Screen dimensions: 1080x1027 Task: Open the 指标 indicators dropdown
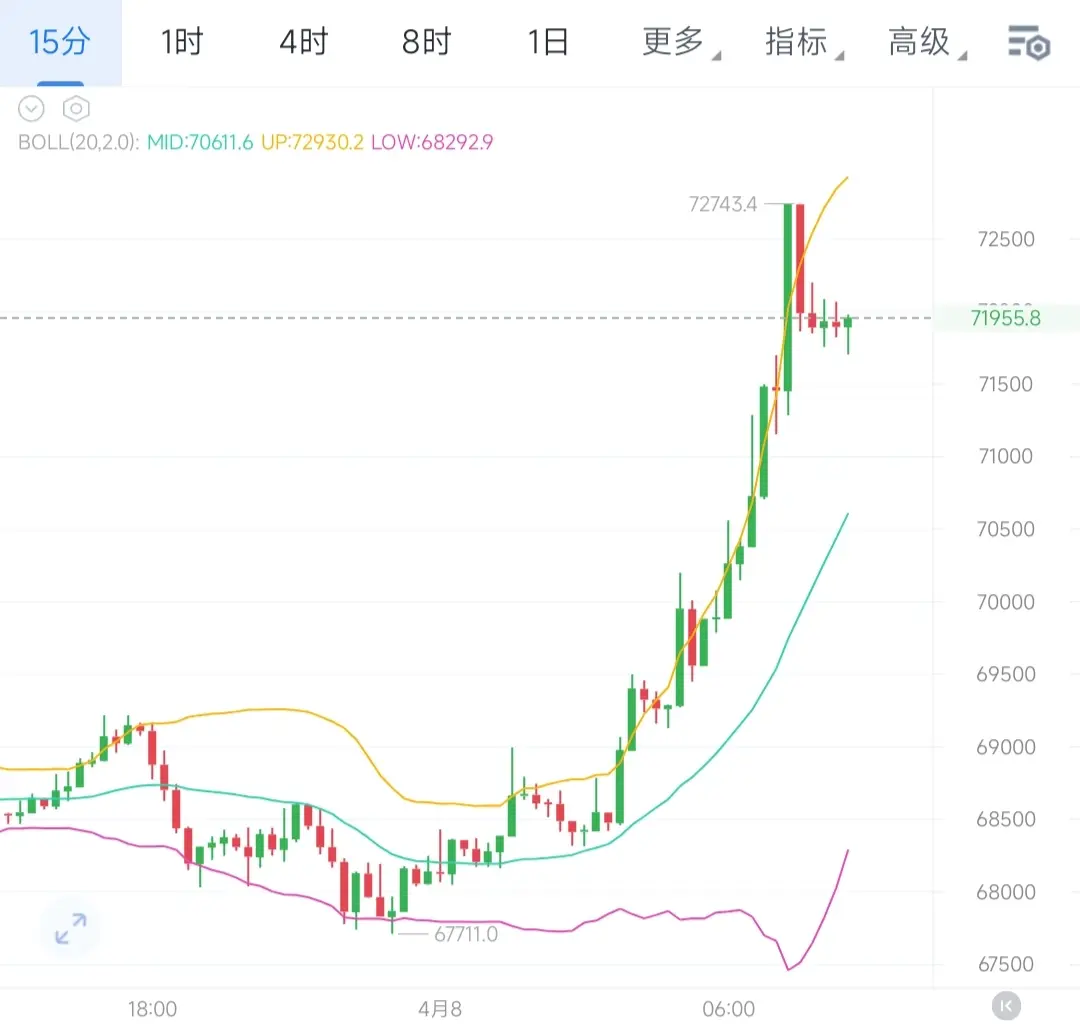pyautogui.click(x=803, y=42)
